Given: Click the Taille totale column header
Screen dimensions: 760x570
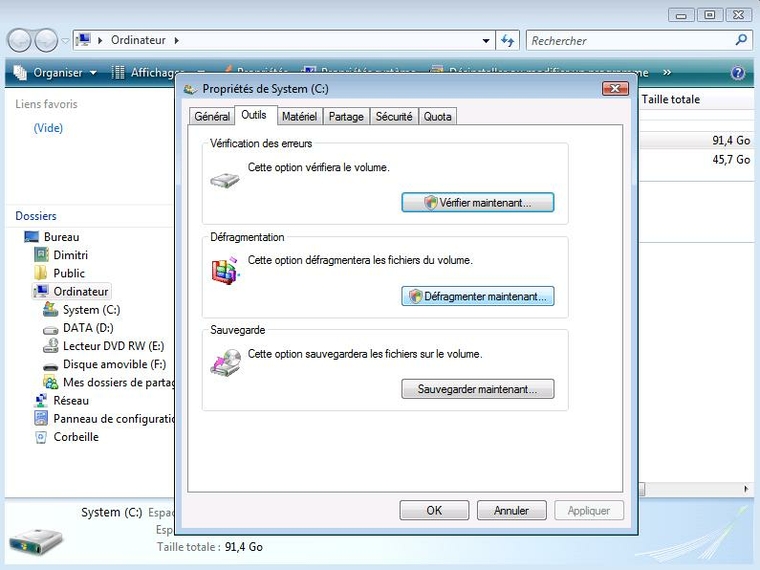Looking at the screenshot, I should (x=671, y=99).
